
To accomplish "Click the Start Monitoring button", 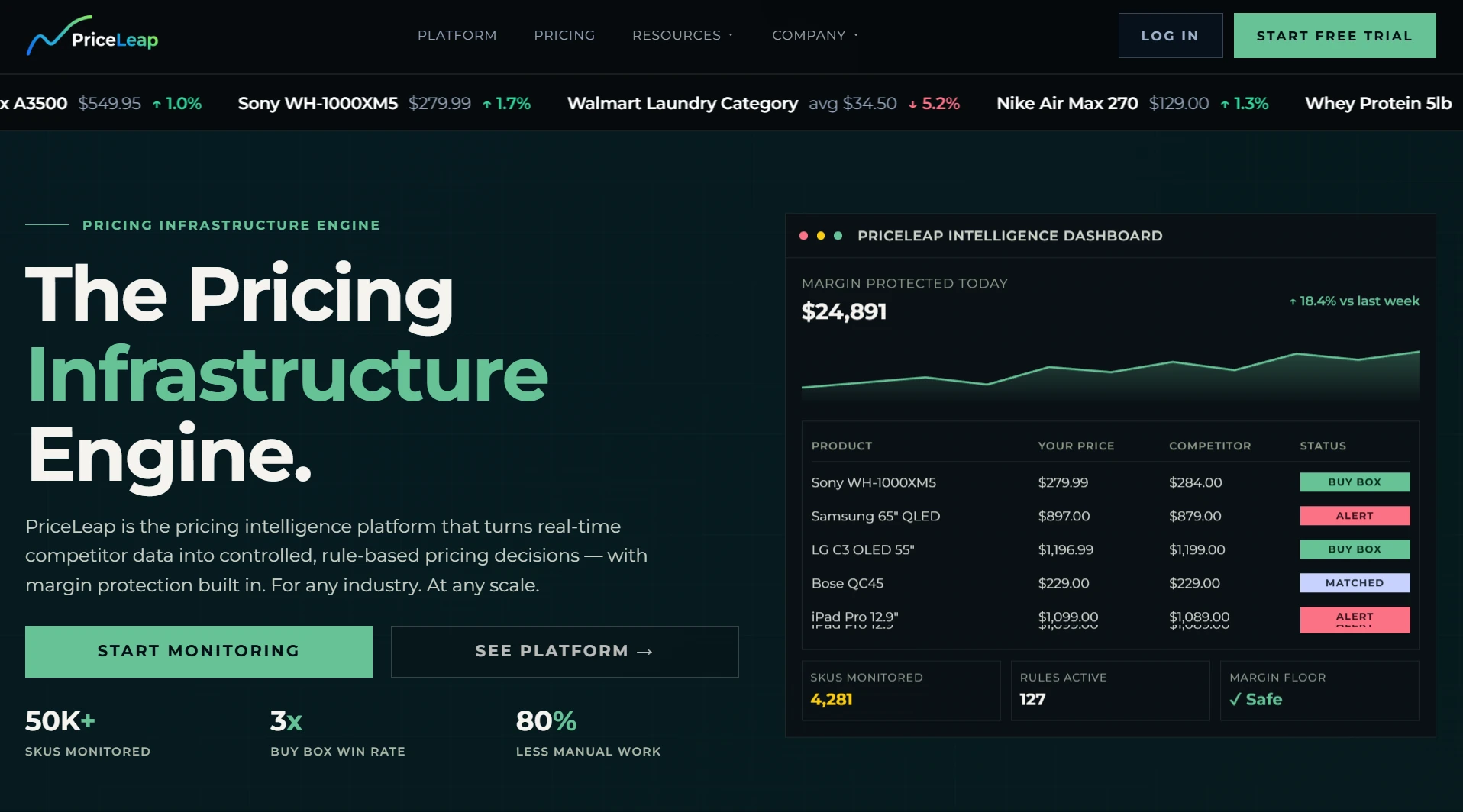I will click(x=199, y=651).
